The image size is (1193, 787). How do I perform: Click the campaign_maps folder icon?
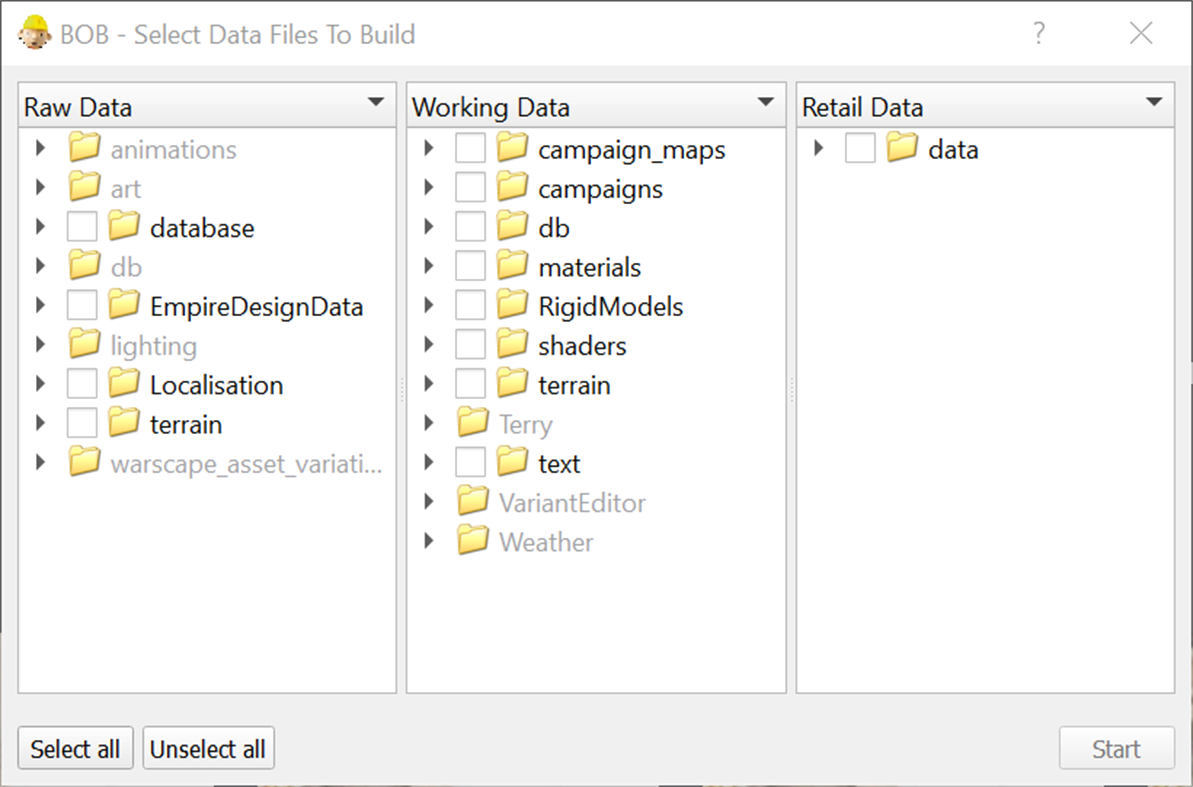[512, 149]
